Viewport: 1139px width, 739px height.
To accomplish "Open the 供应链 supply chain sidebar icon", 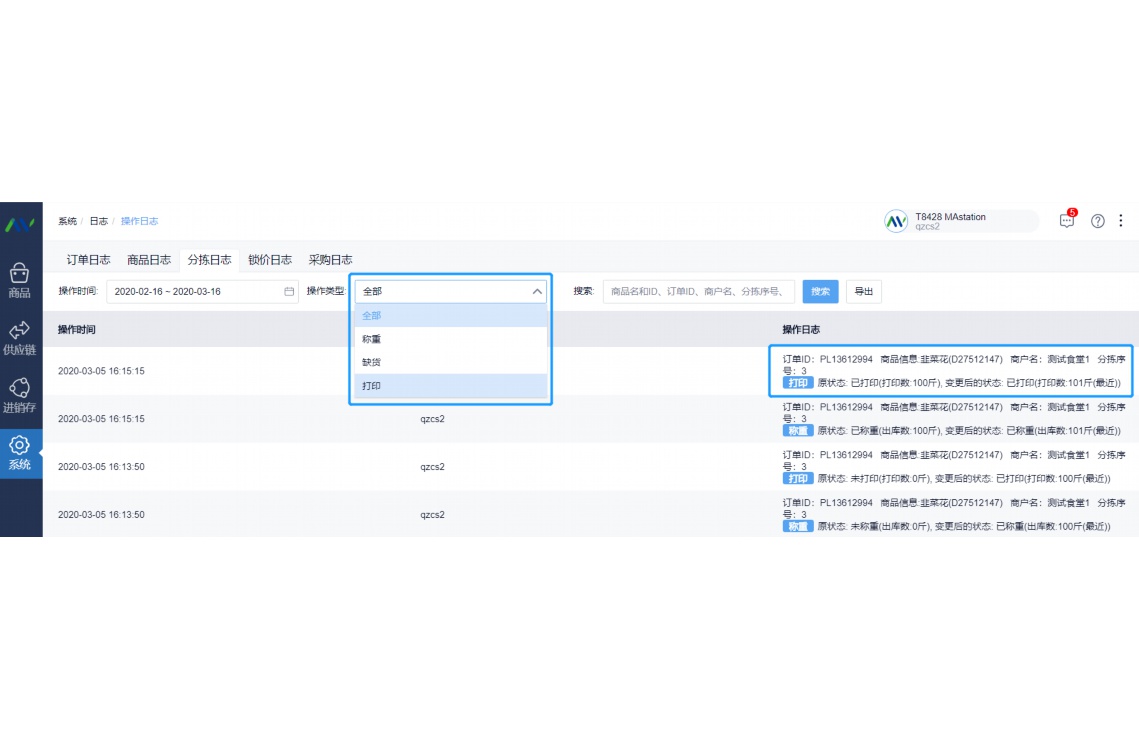I will point(20,331).
